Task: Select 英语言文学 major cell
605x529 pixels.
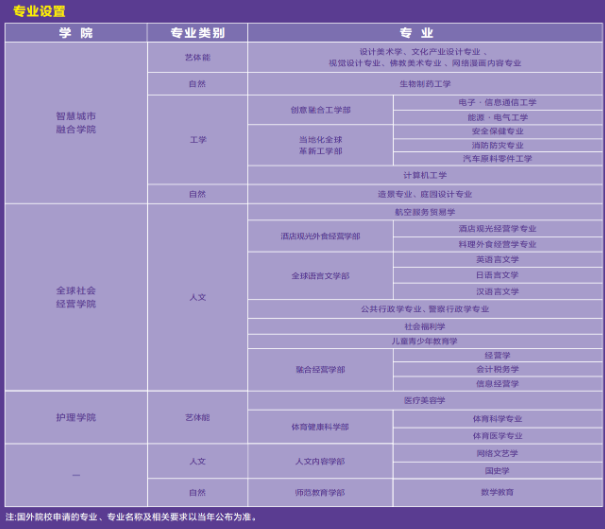Action: [497, 260]
